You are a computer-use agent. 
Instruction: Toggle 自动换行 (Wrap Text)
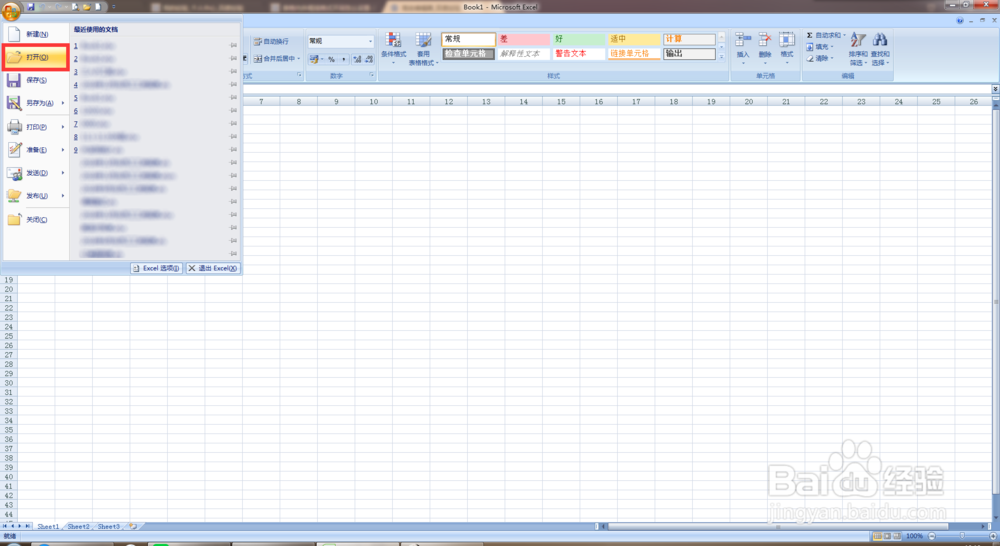pyautogui.click(x=271, y=41)
